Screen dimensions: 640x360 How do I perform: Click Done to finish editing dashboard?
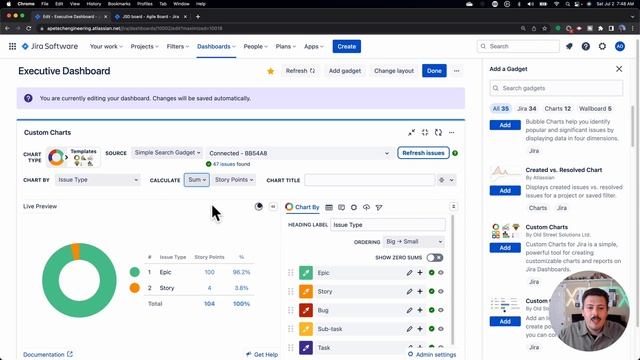coord(434,71)
